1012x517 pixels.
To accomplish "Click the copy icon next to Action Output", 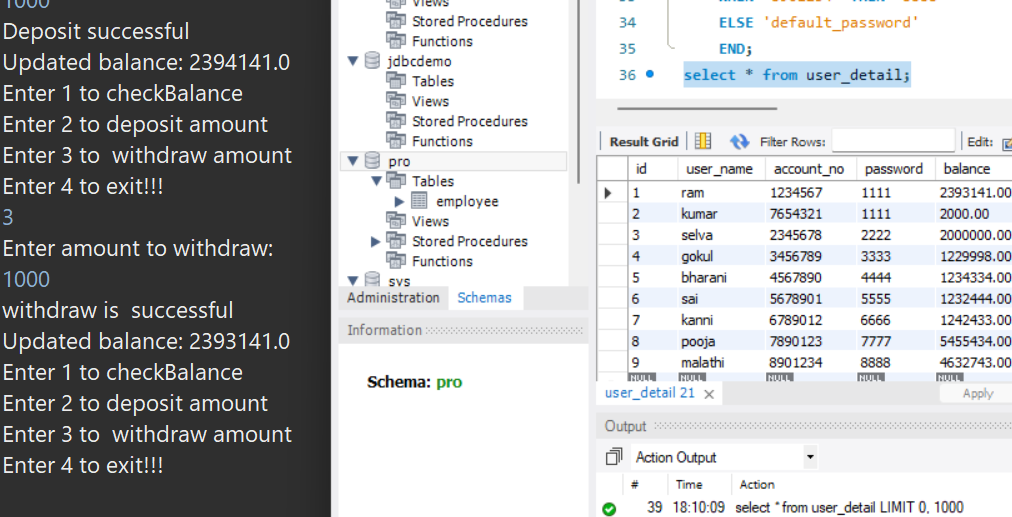I will [x=614, y=457].
